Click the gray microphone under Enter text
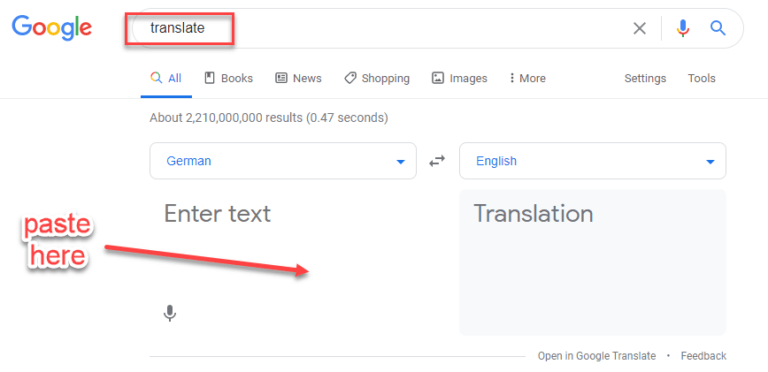The width and height of the screenshot is (768, 372). click(169, 313)
